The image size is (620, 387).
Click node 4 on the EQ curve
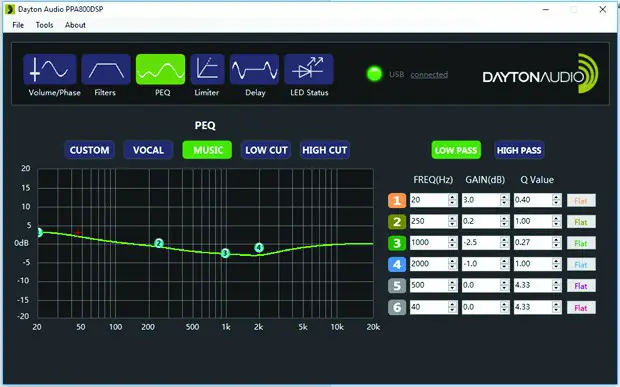tap(259, 247)
